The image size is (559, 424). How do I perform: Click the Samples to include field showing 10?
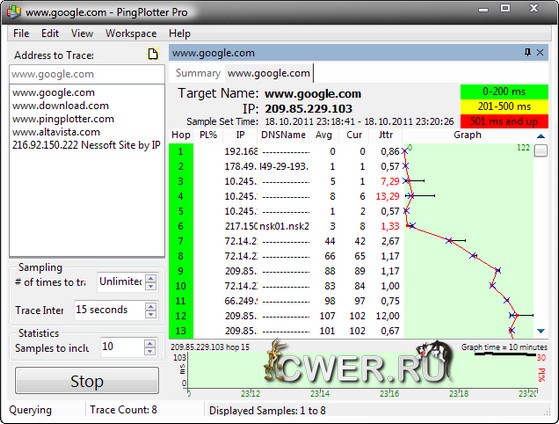click(x=122, y=347)
